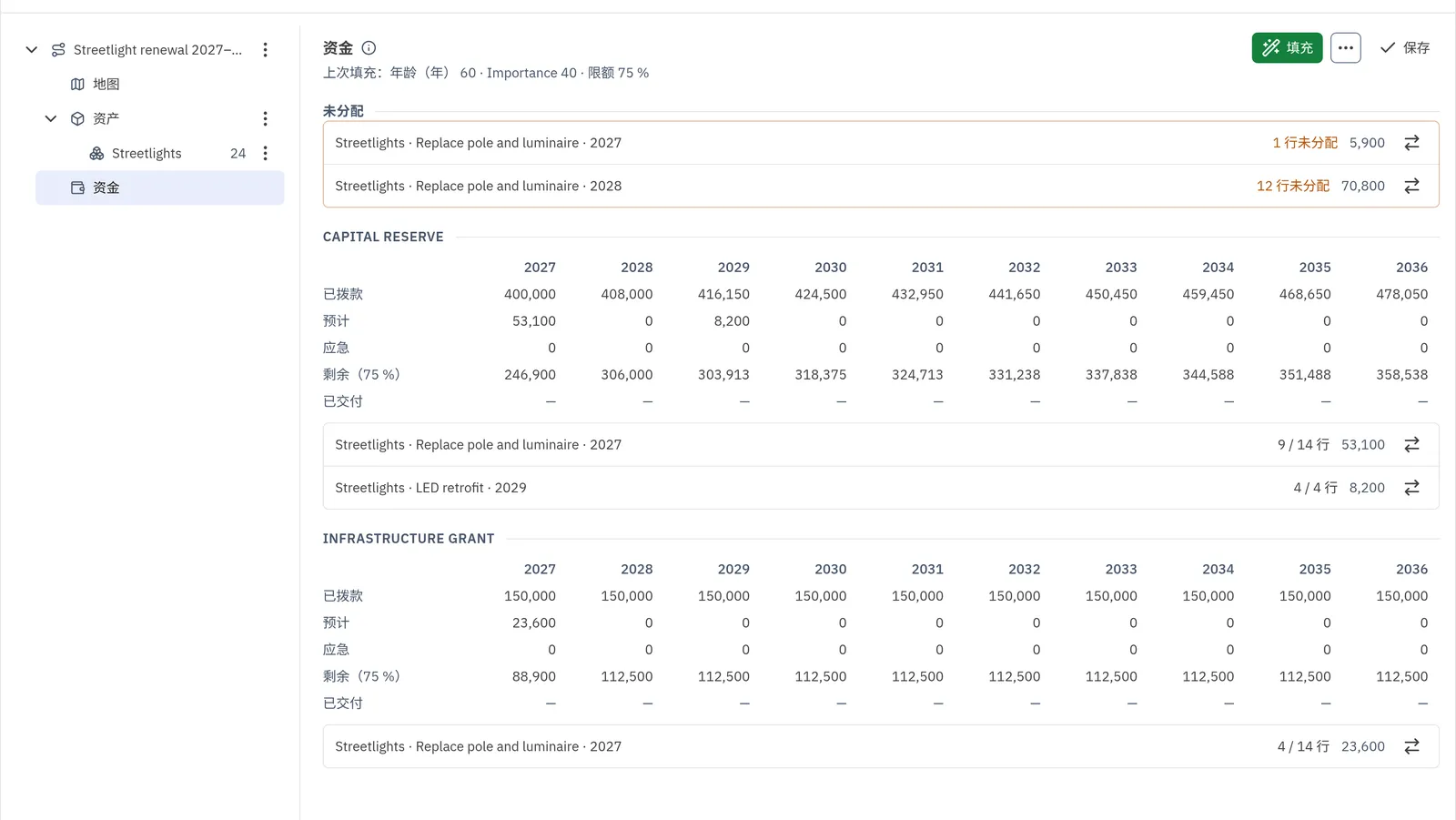Image resolution: width=1456 pixels, height=820 pixels.
Task: Click '1 行未分配' warning text
Action: coord(1305,143)
